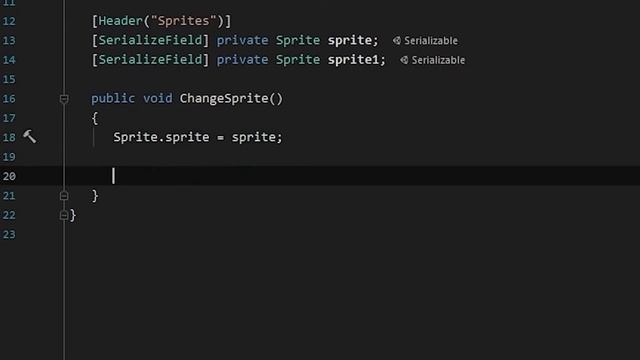640x360 pixels.
Task: Click Sprite.sprite on line 18
Action: (x=161, y=137)
